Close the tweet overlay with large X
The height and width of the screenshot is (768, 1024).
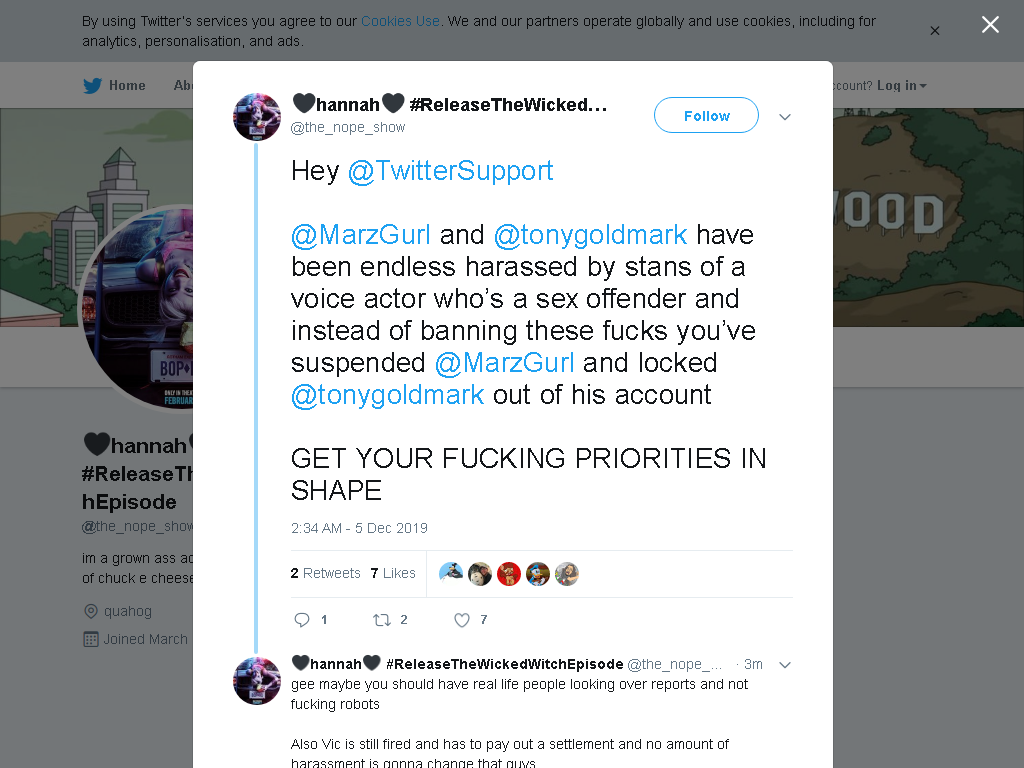click(990, 25)
